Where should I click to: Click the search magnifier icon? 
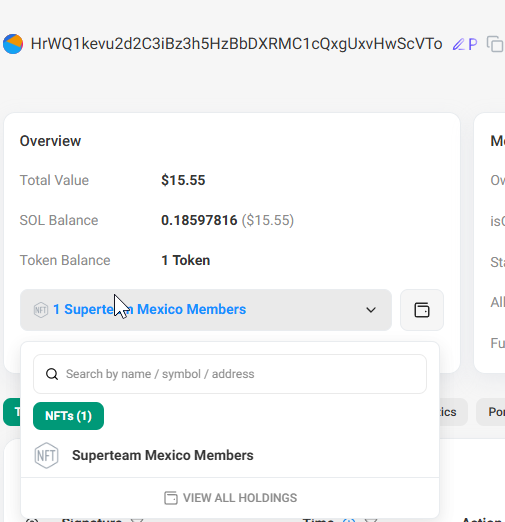pyautogui.click(x=52, y=374)
